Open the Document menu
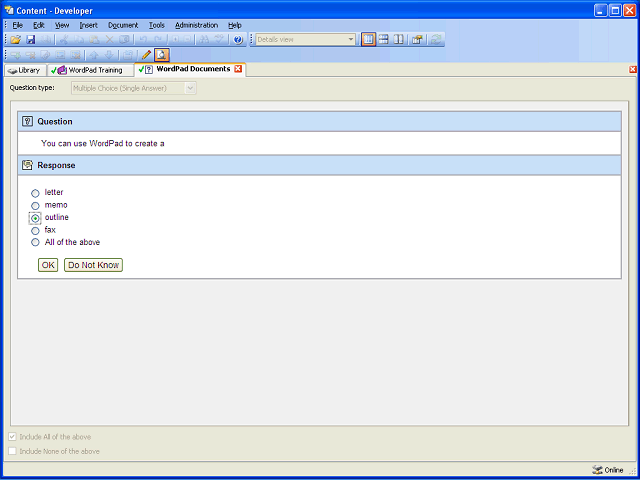 [123, 25]
